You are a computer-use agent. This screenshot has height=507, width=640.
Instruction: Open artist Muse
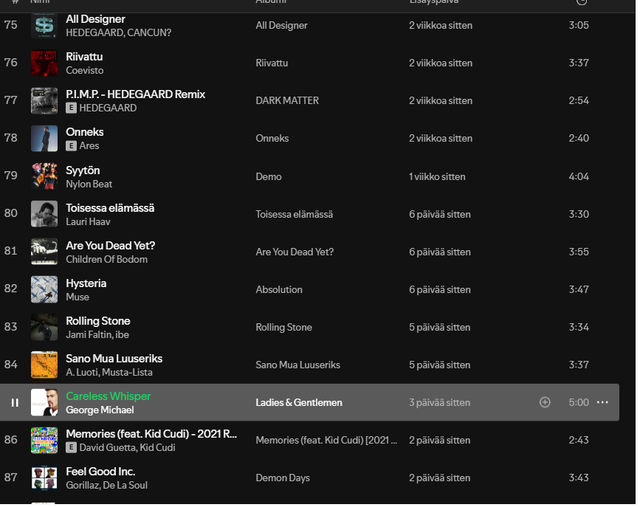[x=77, y=297]
